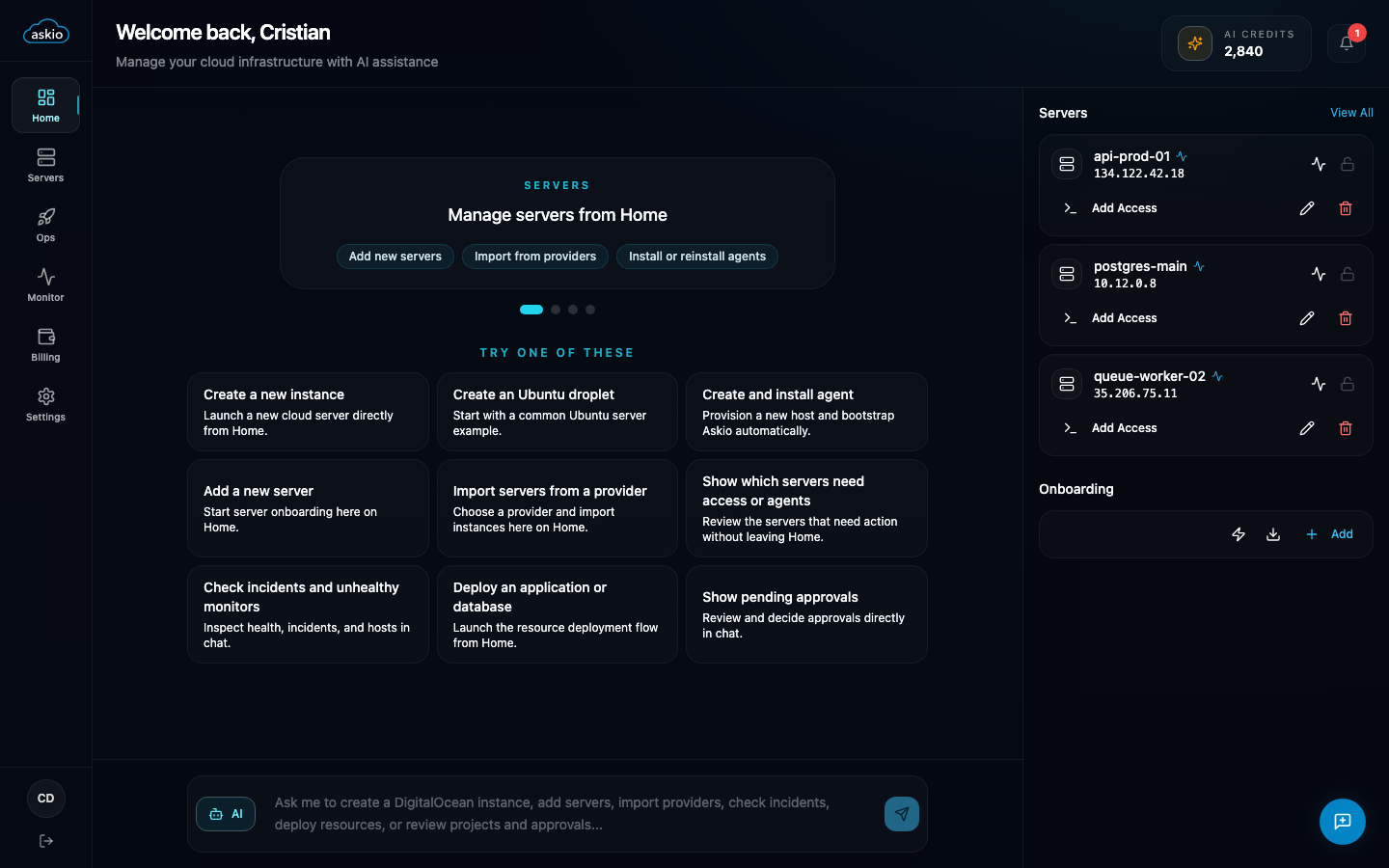Toggle the AI mode button
The height and width of the screenshot is (868, 1389).
pos(226,814)
